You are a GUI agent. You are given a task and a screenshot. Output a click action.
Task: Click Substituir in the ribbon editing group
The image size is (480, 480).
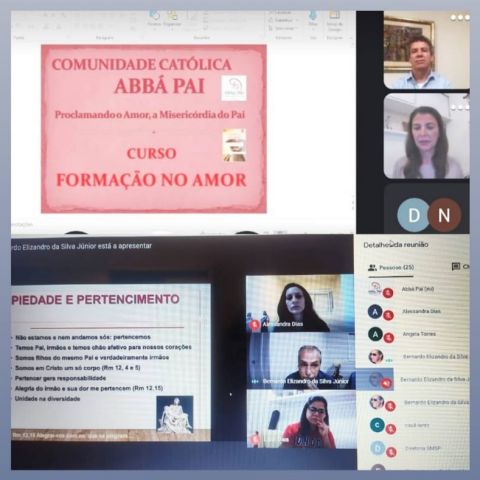click(x=282, y=20)
